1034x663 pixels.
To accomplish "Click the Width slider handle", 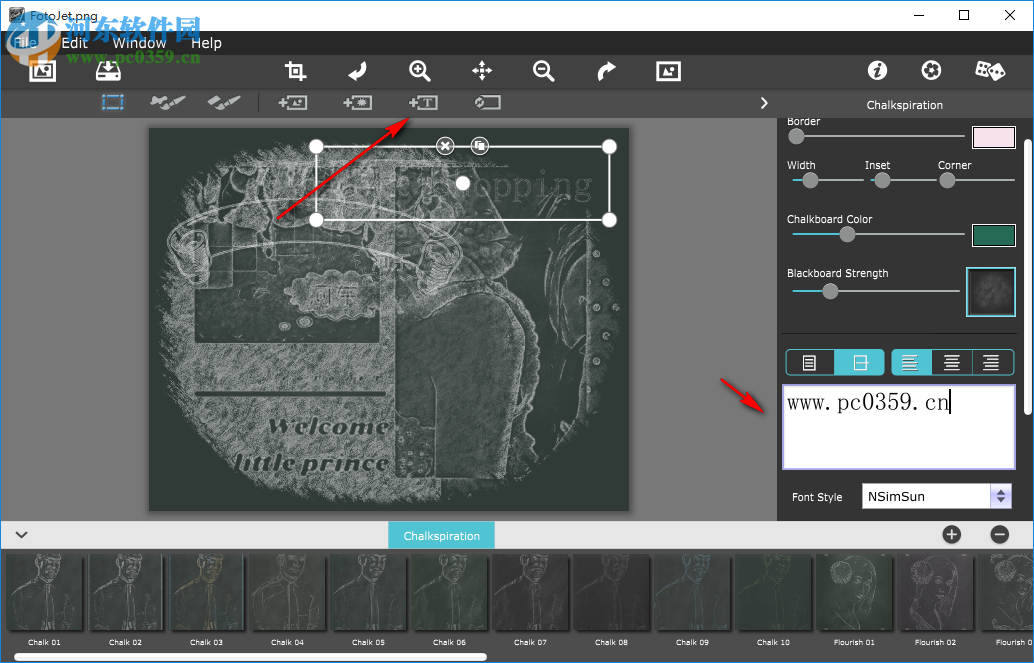I will click(810, 180).
